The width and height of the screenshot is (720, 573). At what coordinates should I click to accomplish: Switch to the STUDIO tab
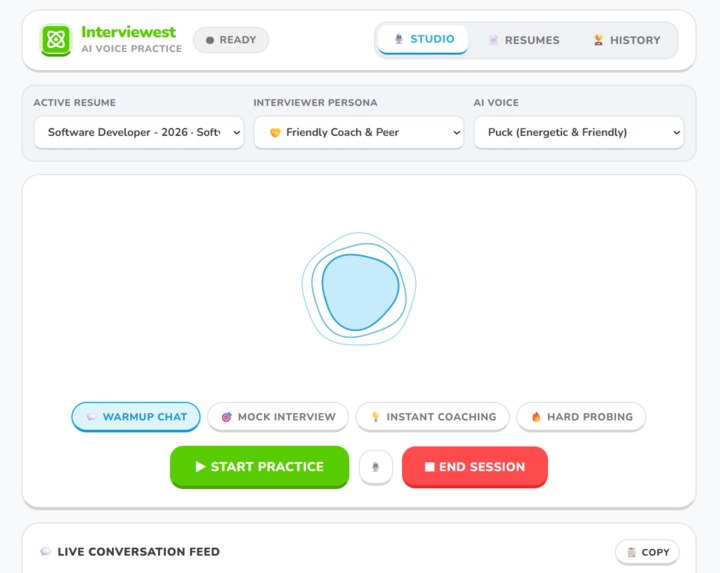423,39
